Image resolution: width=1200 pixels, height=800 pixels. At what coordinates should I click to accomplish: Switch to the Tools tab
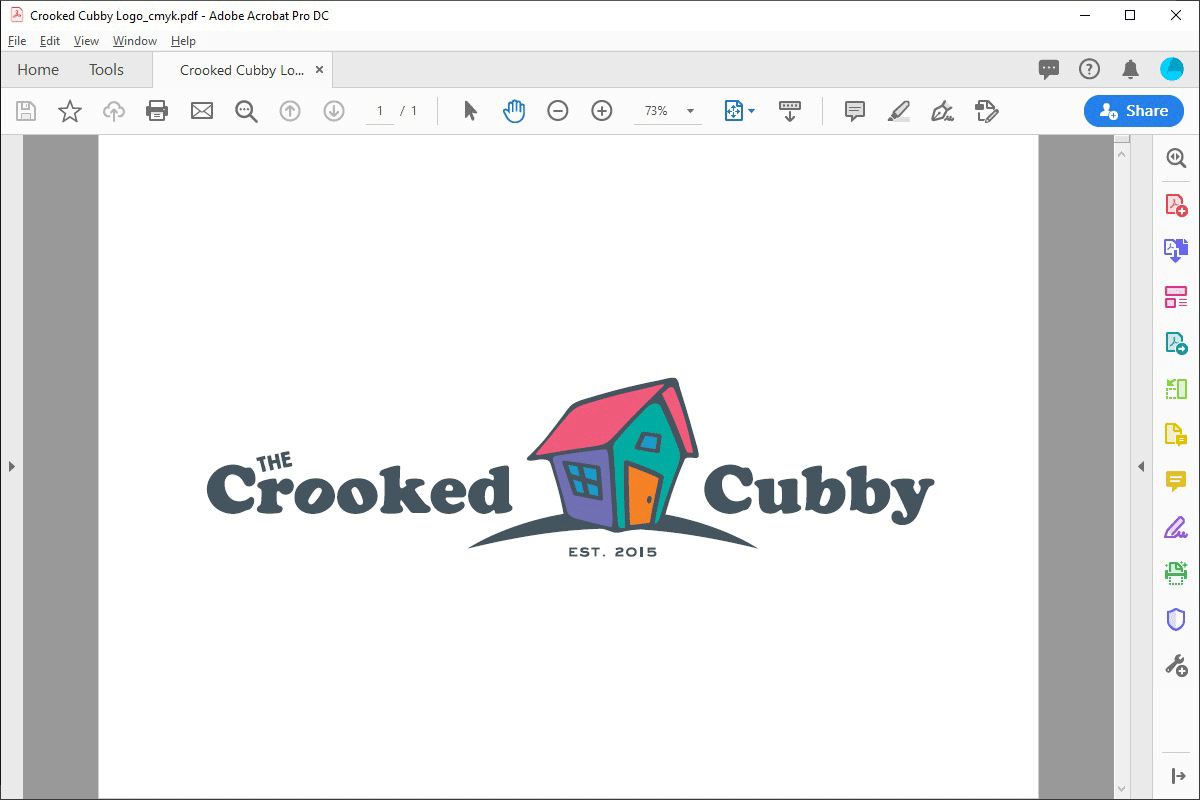106,70
